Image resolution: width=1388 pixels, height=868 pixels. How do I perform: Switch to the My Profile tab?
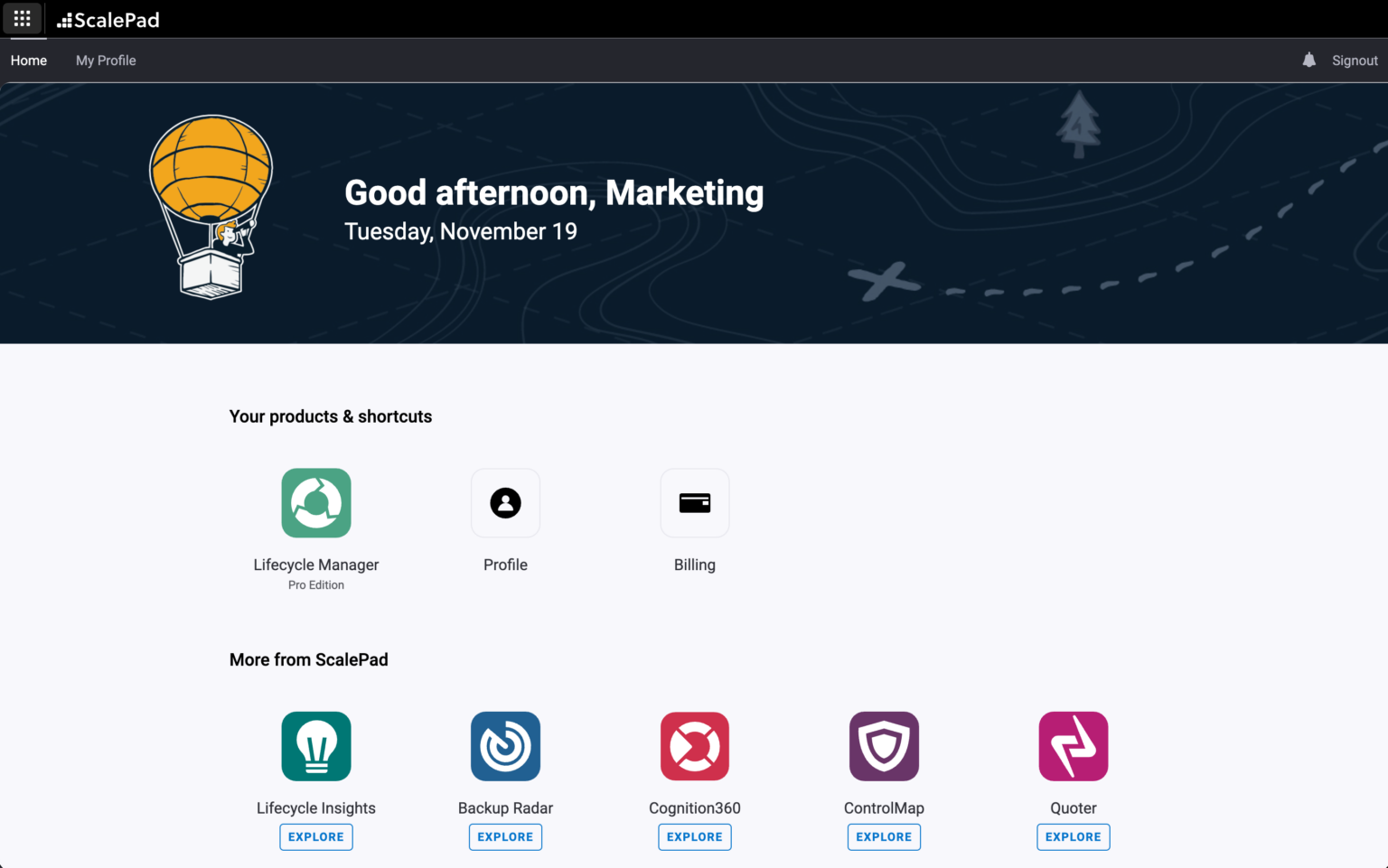click(106, 60)
